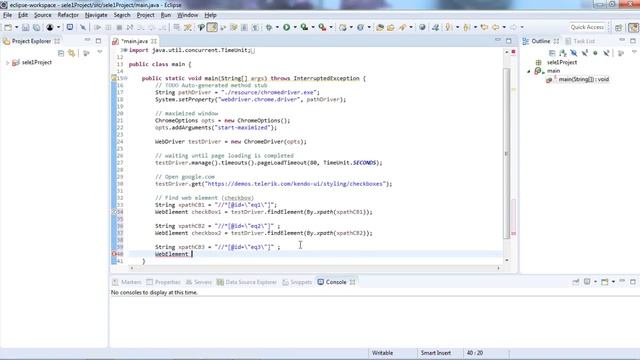640x360 pixels.
Task: Click the Back navigation arrow icon
Action: (496, 27)
